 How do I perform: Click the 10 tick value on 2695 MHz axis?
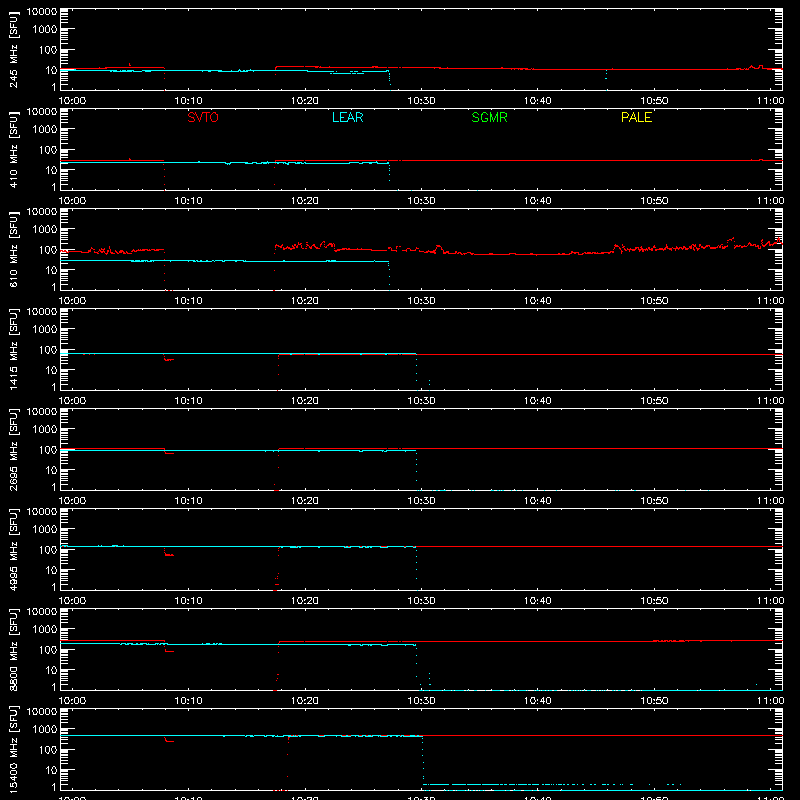coord(51,470)
